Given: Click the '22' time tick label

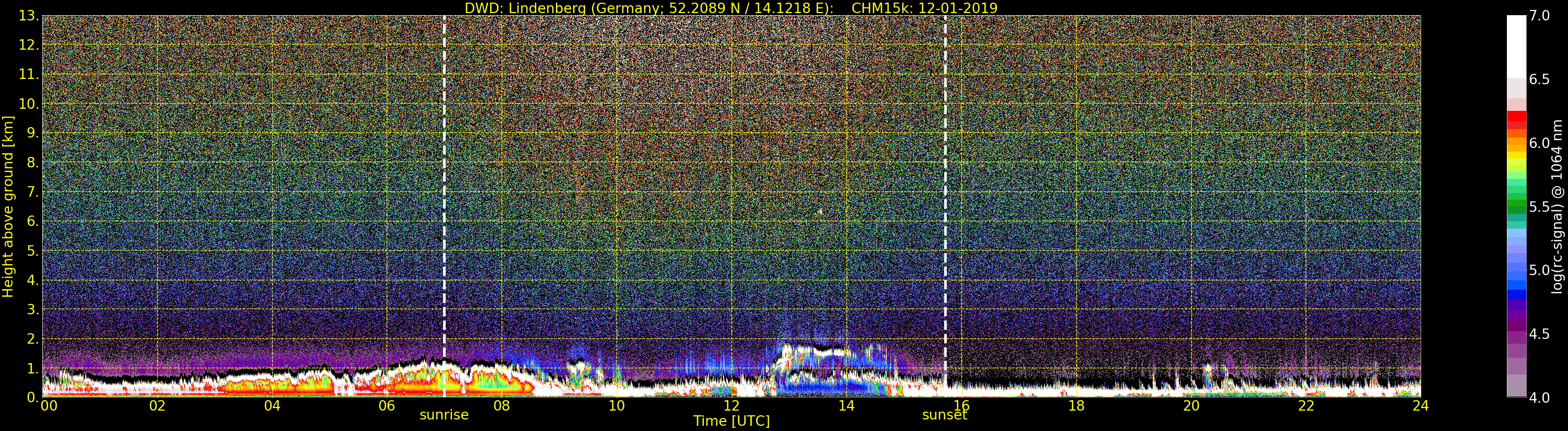Looking at the screenshot, I should (1306, 405).
